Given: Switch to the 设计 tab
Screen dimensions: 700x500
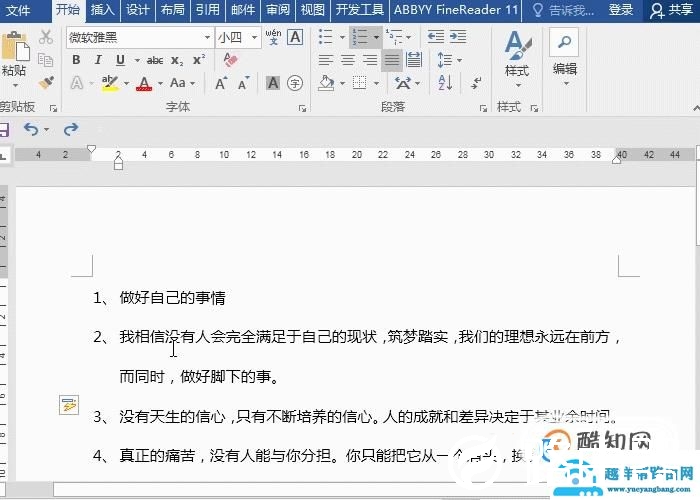Looking at the screenshot, I should click(x=137, y=10).
